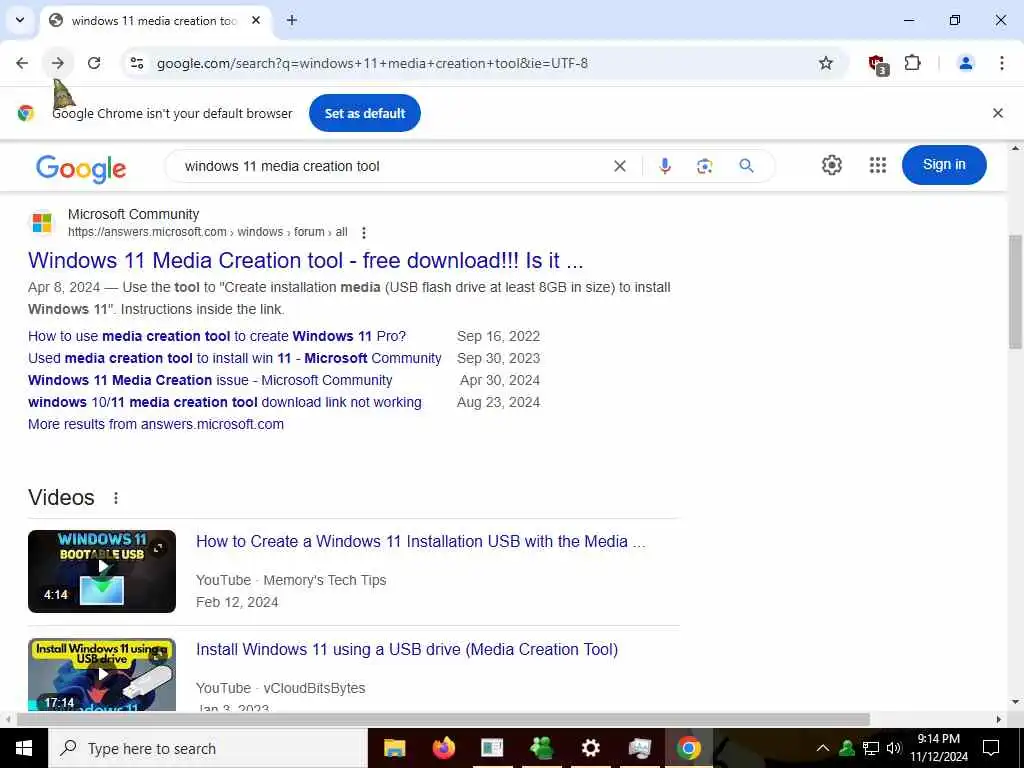Open Used media creation tool to install link
The height and width of the screenshot is (768, 1024).
click(x=234, y=359)
